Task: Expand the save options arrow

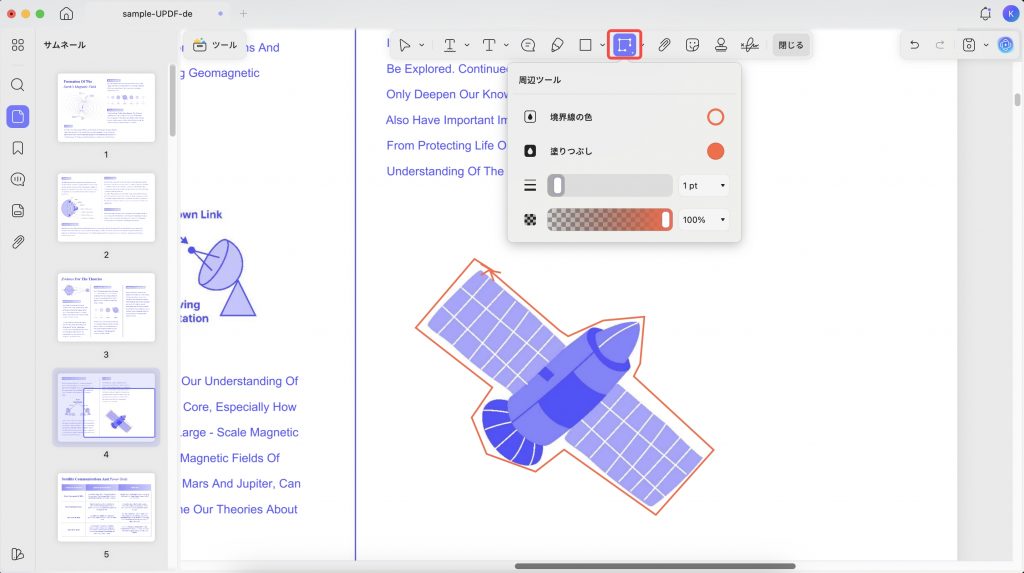Action: 986,45
